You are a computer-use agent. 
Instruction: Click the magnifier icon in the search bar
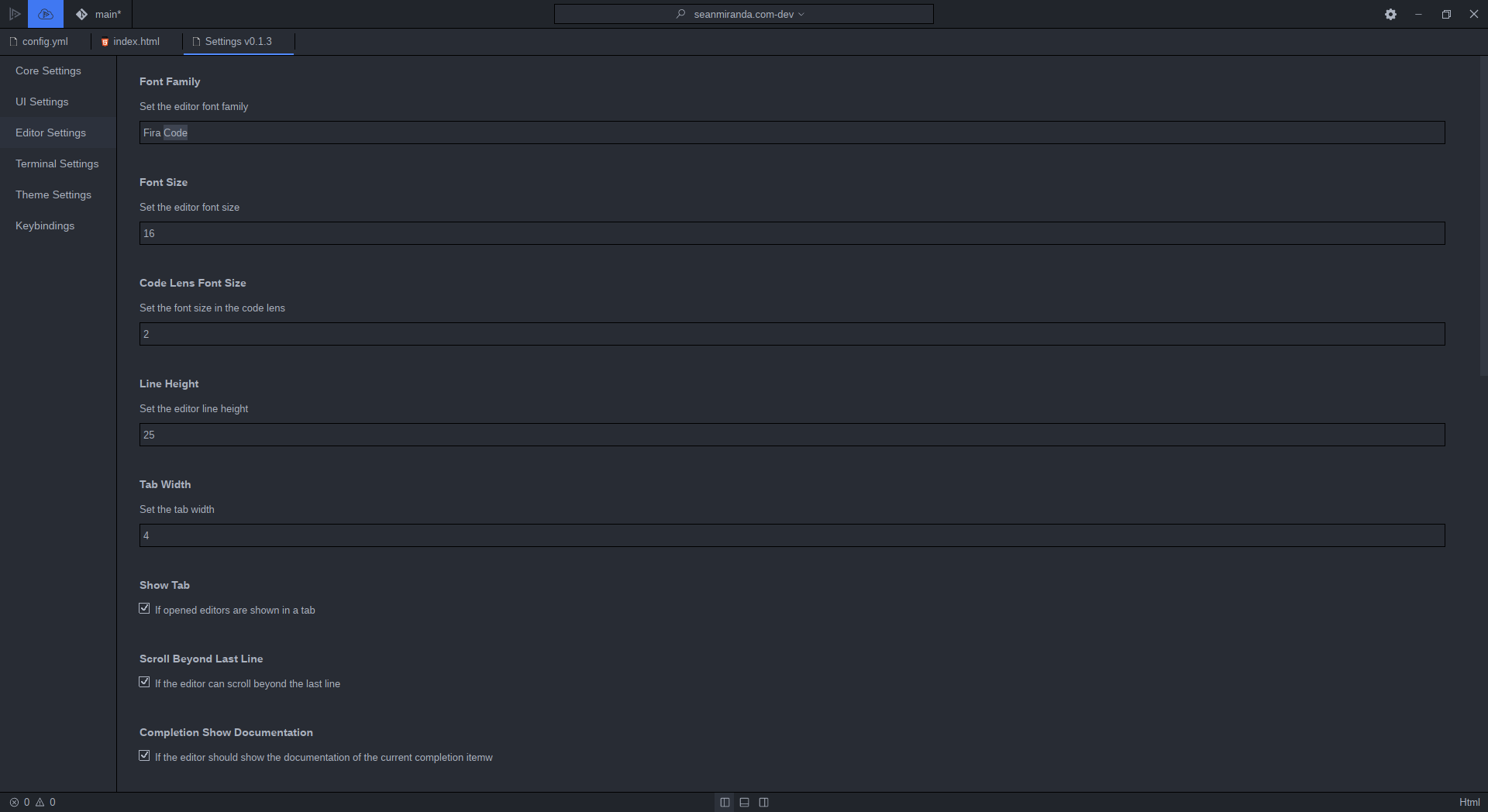[x=679, y=14]
